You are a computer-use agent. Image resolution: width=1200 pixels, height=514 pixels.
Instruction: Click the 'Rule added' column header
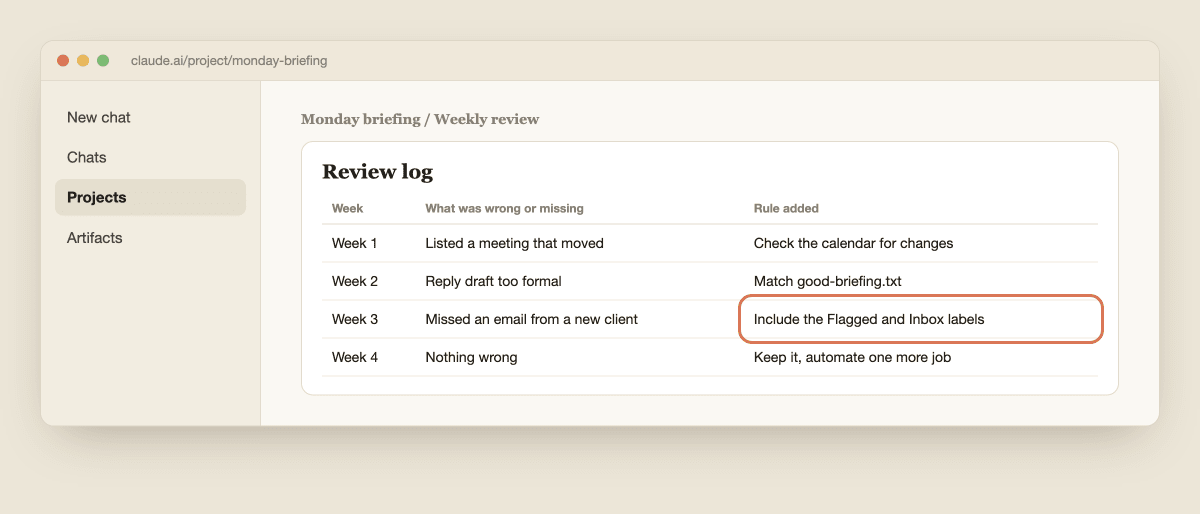tap(786, 208)
